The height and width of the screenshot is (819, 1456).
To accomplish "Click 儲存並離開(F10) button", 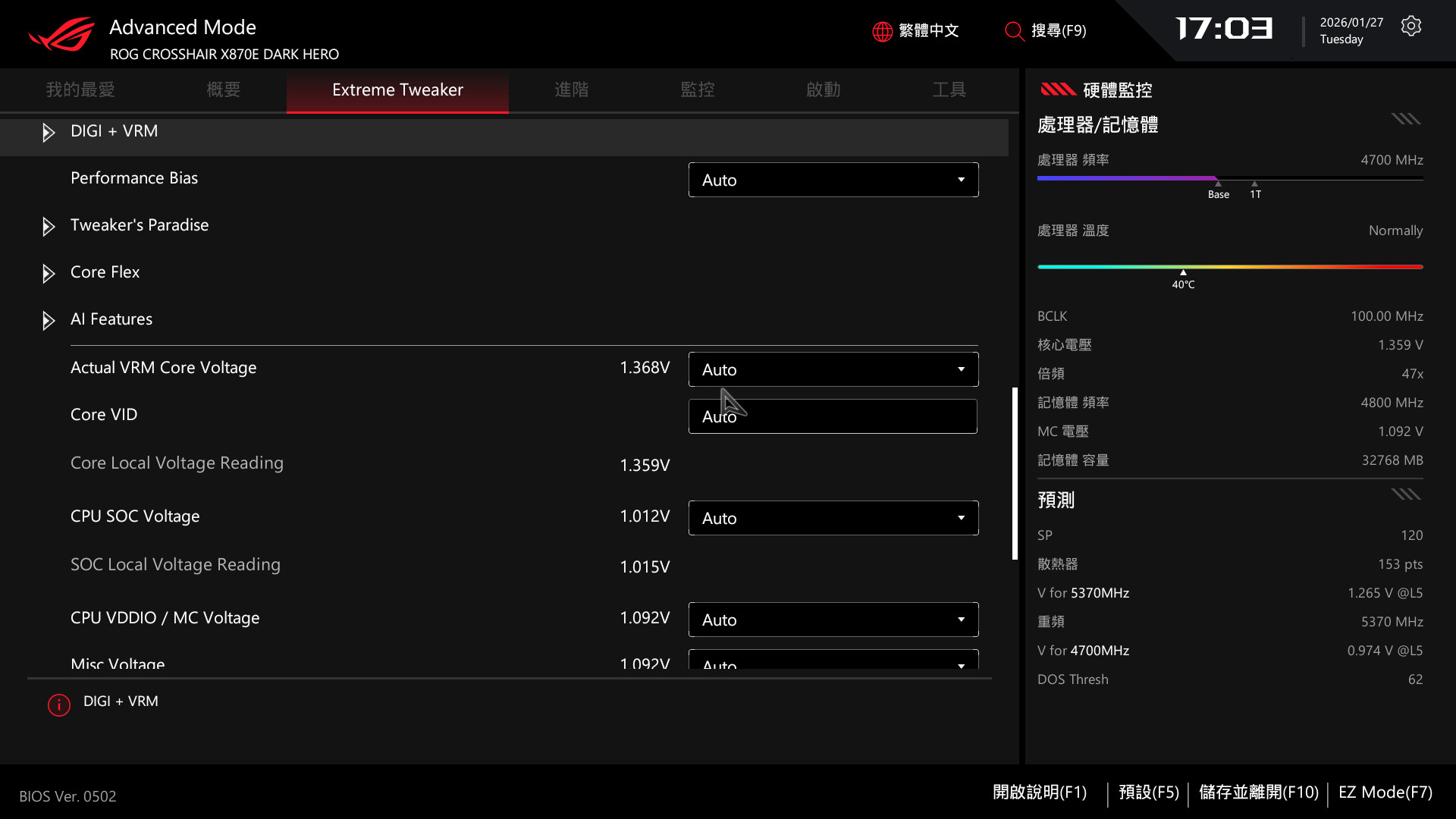I will 1258,792.
